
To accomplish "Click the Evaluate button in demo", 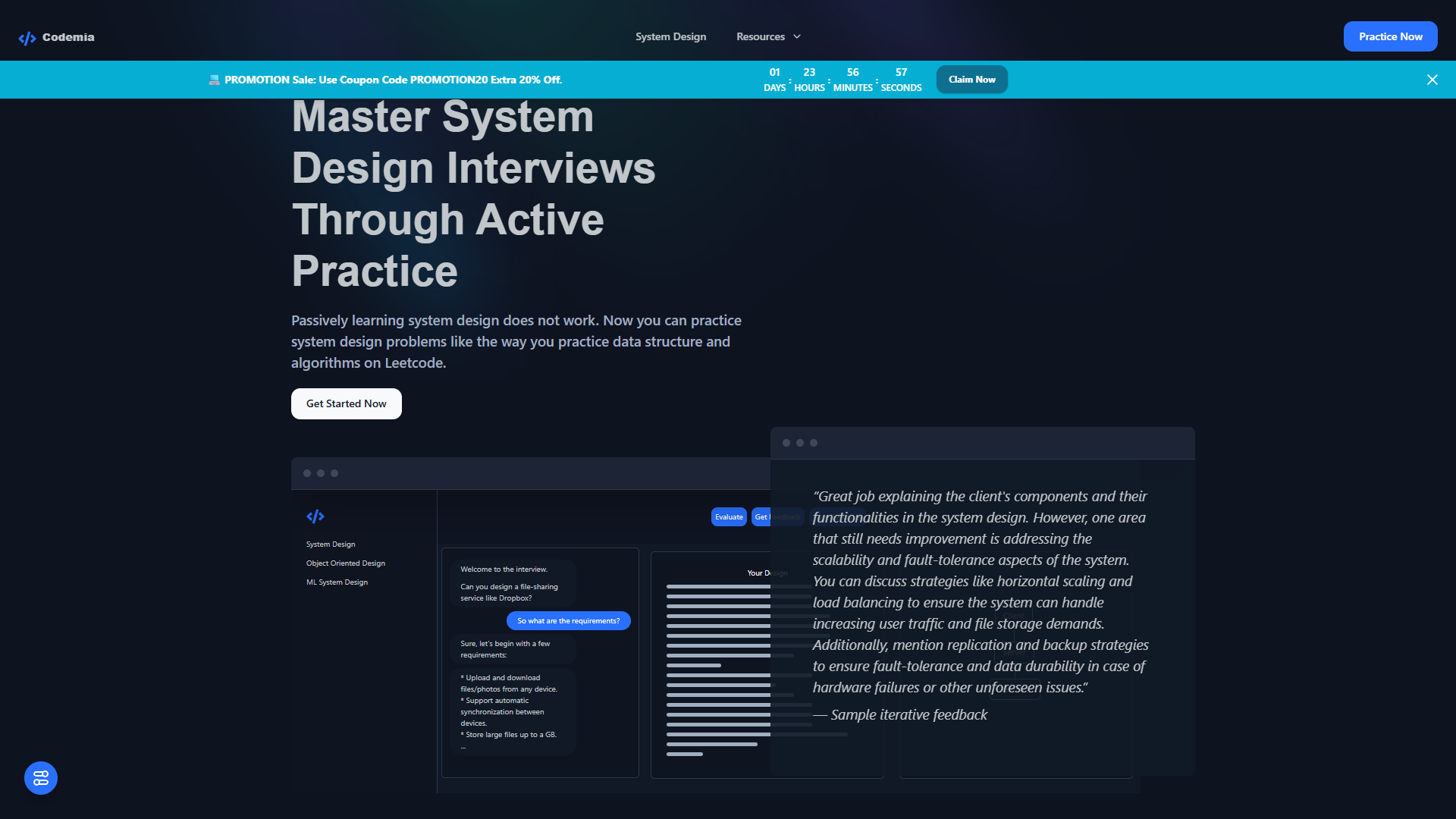I will (x=729, y=517).
